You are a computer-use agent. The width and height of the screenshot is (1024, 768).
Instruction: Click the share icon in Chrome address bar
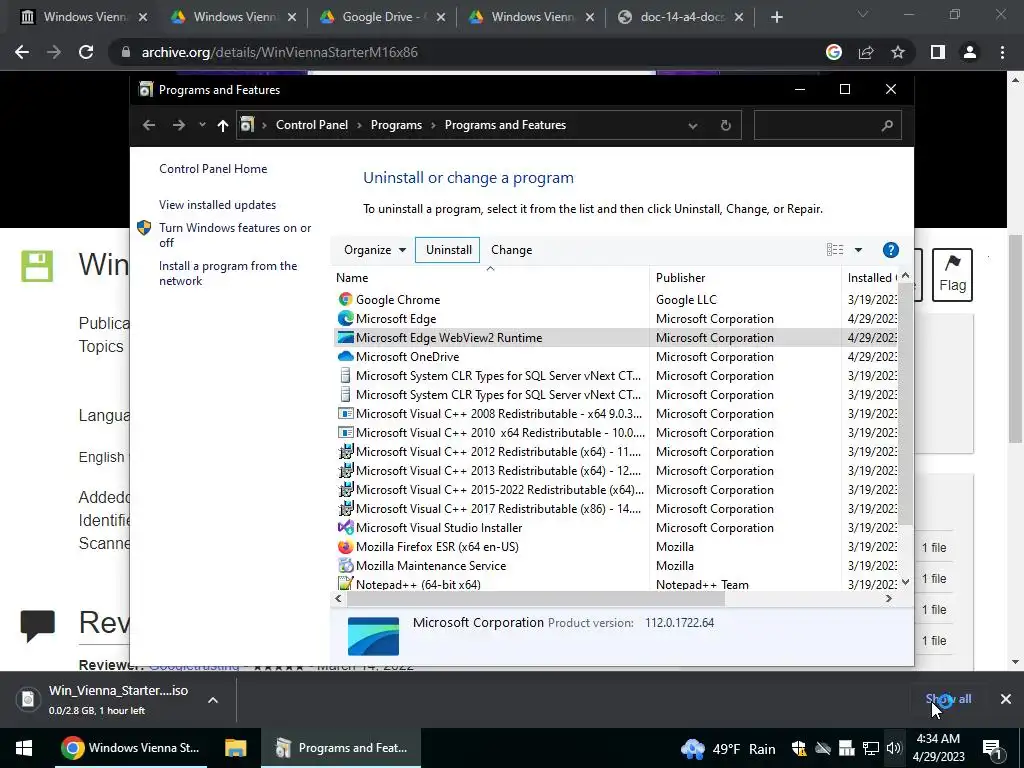pyautogui.click(x=866, y=52)
